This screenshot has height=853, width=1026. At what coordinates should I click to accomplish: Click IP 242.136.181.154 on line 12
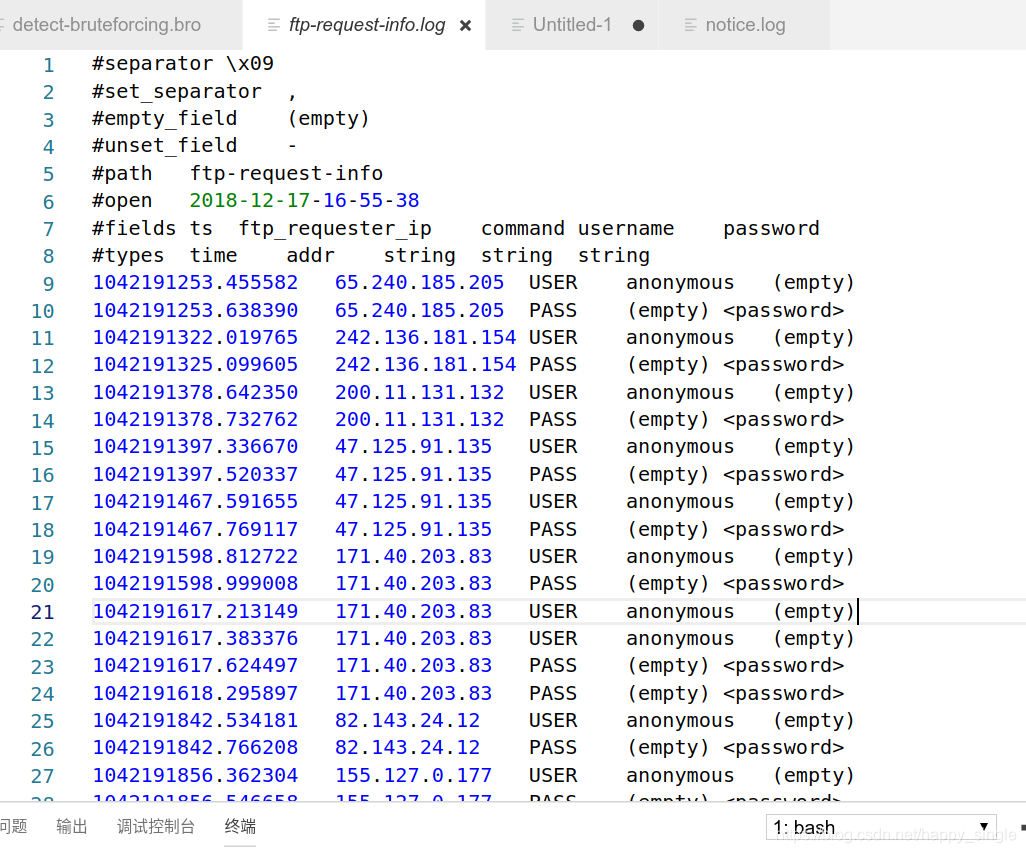(425, 364)
